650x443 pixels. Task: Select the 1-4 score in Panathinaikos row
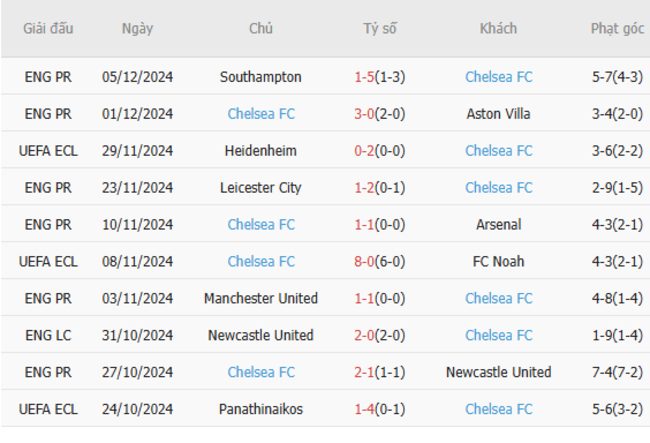364,409
